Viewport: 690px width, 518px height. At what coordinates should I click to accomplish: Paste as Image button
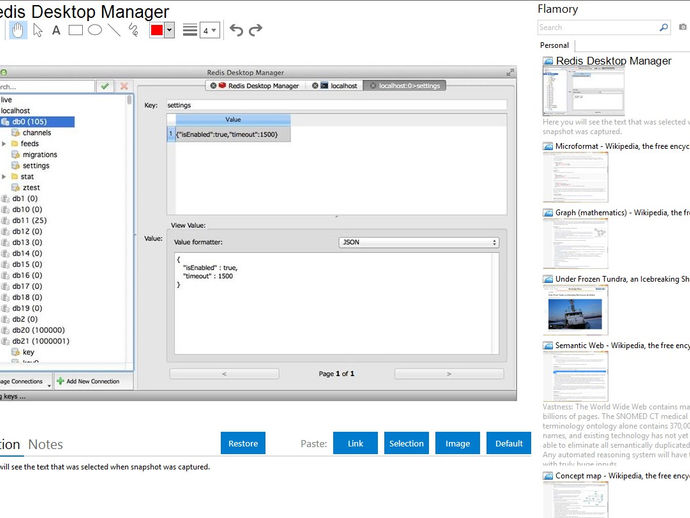click(457, 443)
